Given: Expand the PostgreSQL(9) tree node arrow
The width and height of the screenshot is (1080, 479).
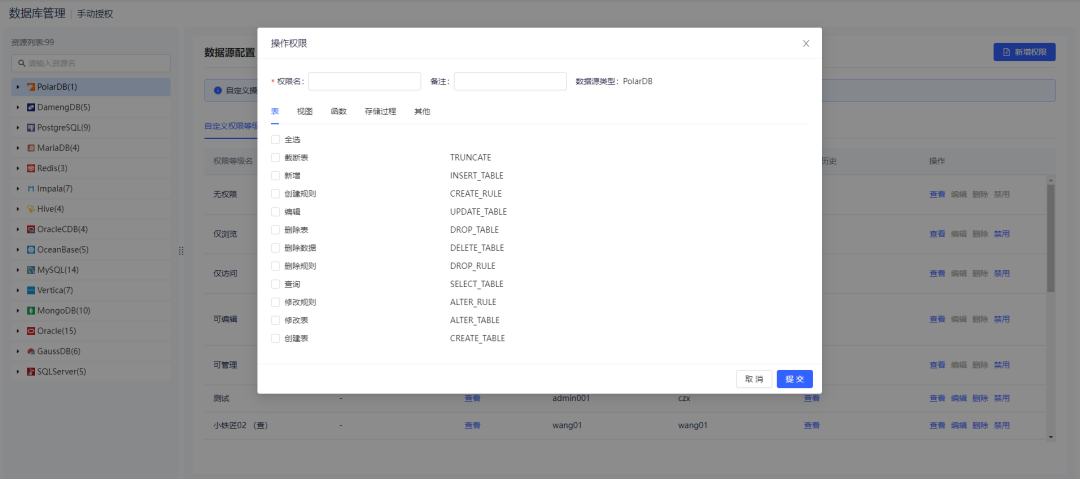Looking at the screenshot, I should coord(17,128).
